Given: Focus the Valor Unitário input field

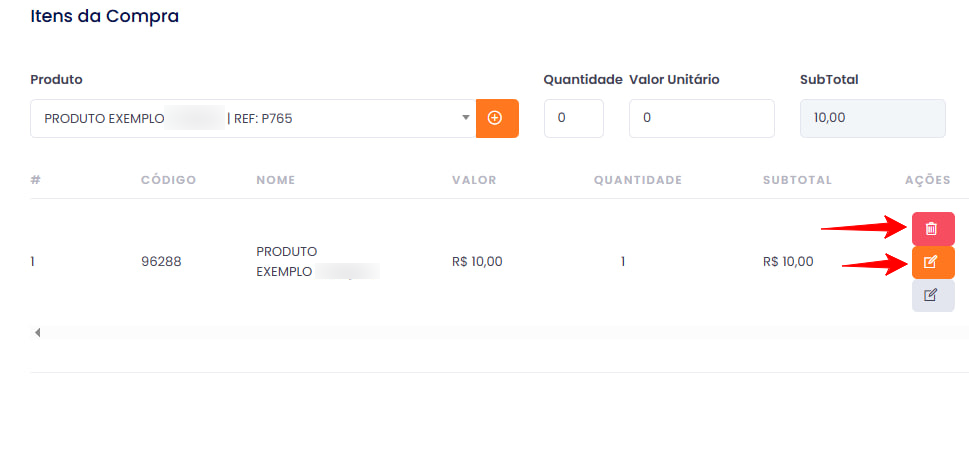Looking at the screenshot, I should click(x=701, y=118).
